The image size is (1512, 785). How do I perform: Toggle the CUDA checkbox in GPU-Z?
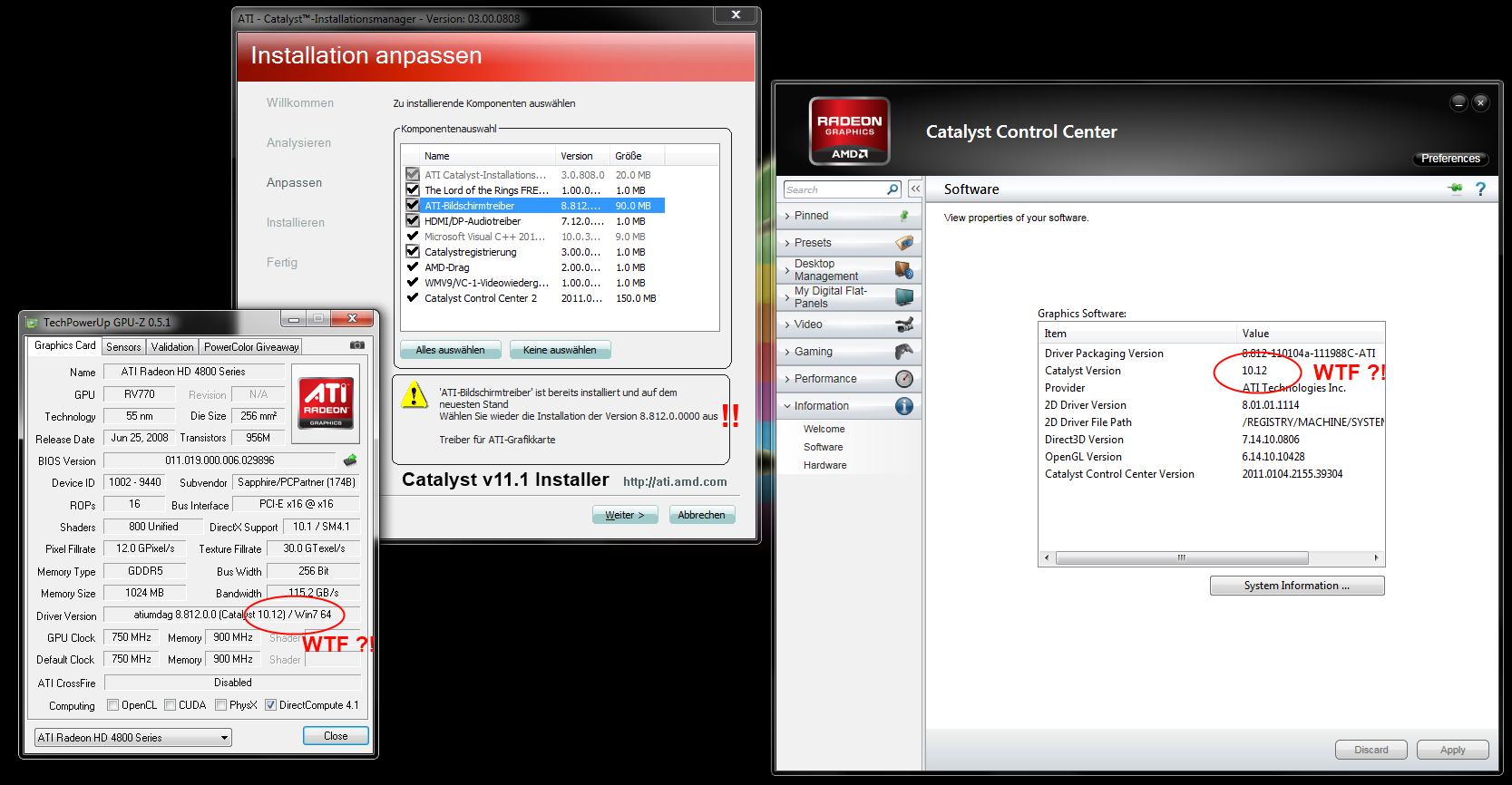(170, 704)
